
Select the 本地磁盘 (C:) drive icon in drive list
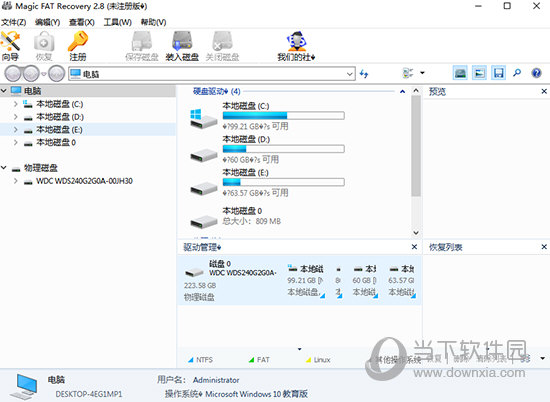[x=203, y=118]
